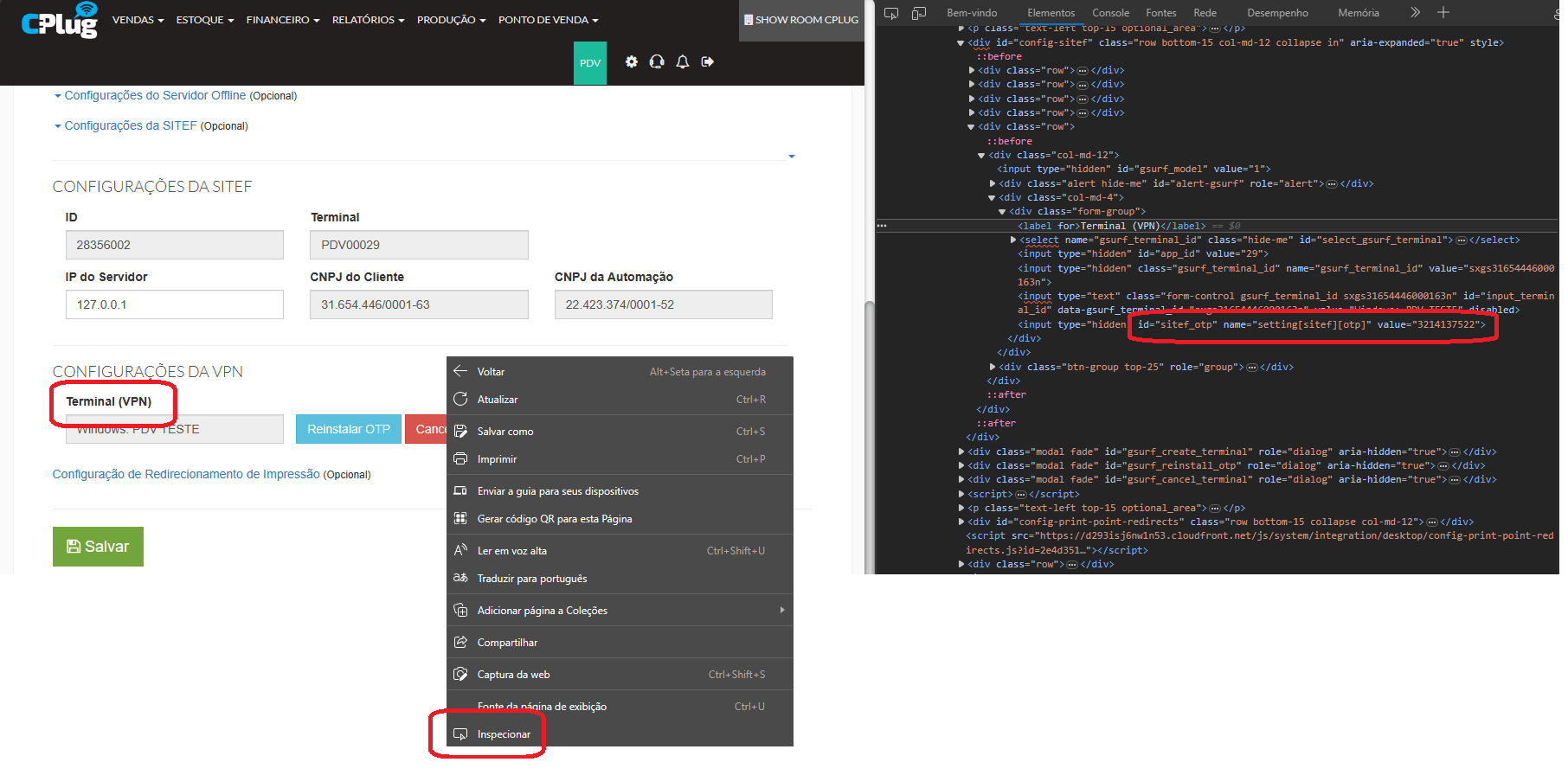Click the QR code icon in the menu

click(460, 518)
